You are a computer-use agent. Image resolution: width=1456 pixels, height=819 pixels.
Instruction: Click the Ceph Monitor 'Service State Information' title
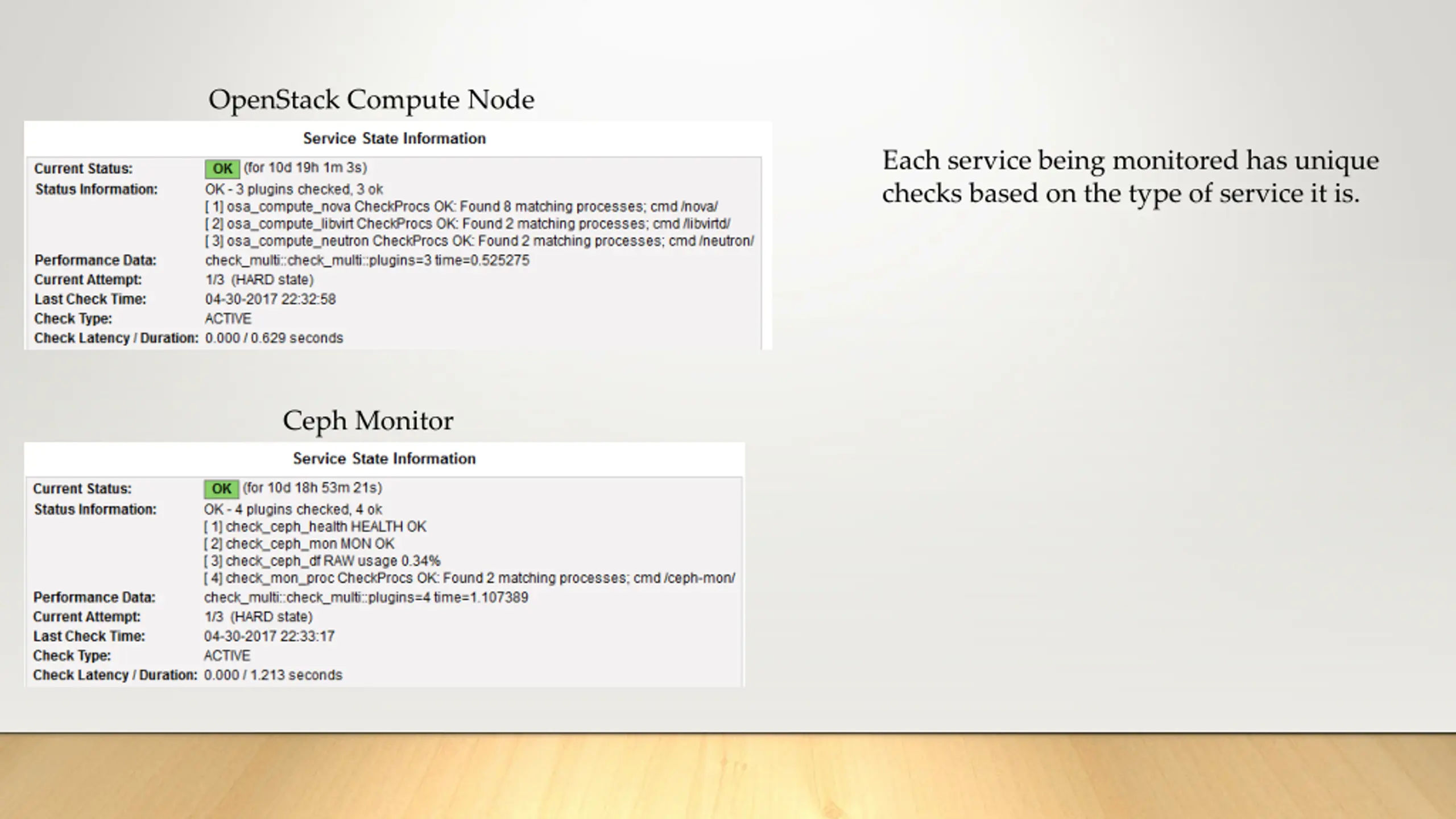pos(384,459)
